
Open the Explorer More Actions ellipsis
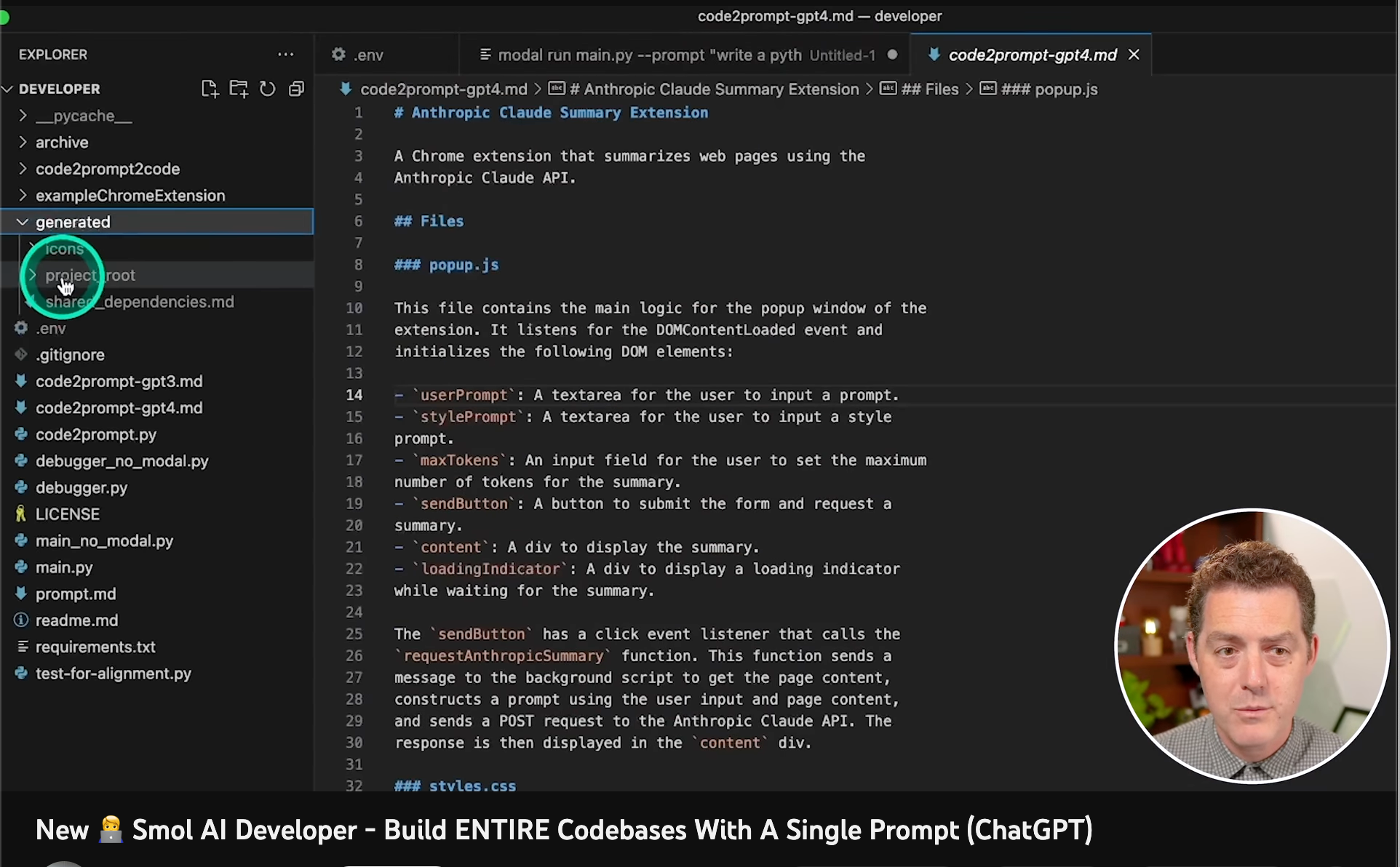tap(285, 54)
